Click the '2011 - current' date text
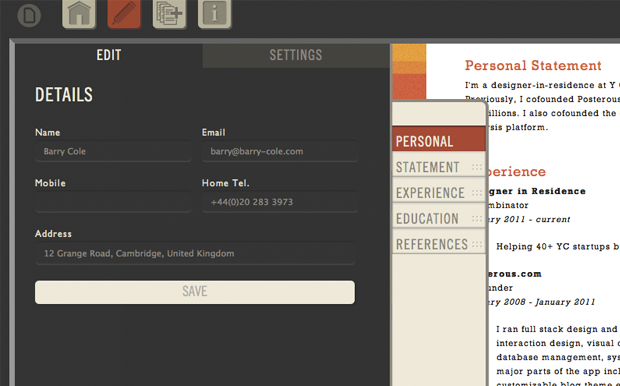Image resolution: width=620 pixels, height=386 pixels. (x=537, y=219)
